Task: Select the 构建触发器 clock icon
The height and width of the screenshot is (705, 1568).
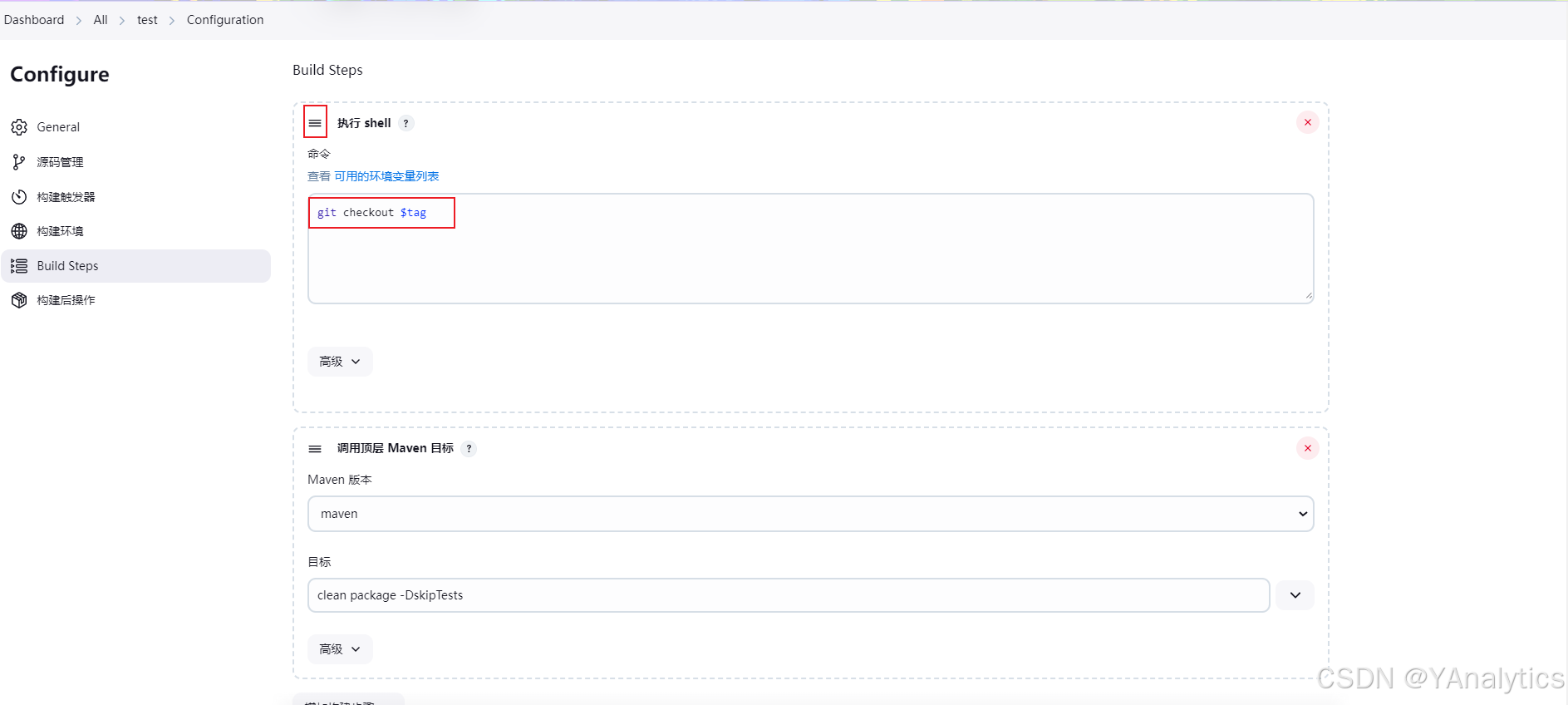Action: pyautogui.click(x=19, y=197)
